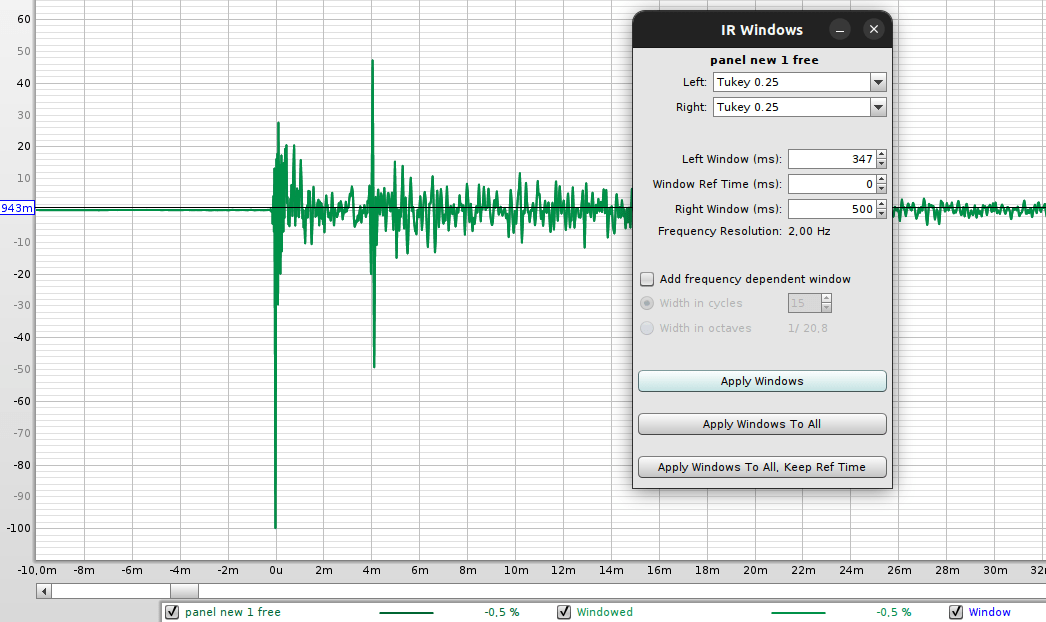Decrease Window Ref Time with down arrow
The image size is (1046, 622).
click(882, 188)
